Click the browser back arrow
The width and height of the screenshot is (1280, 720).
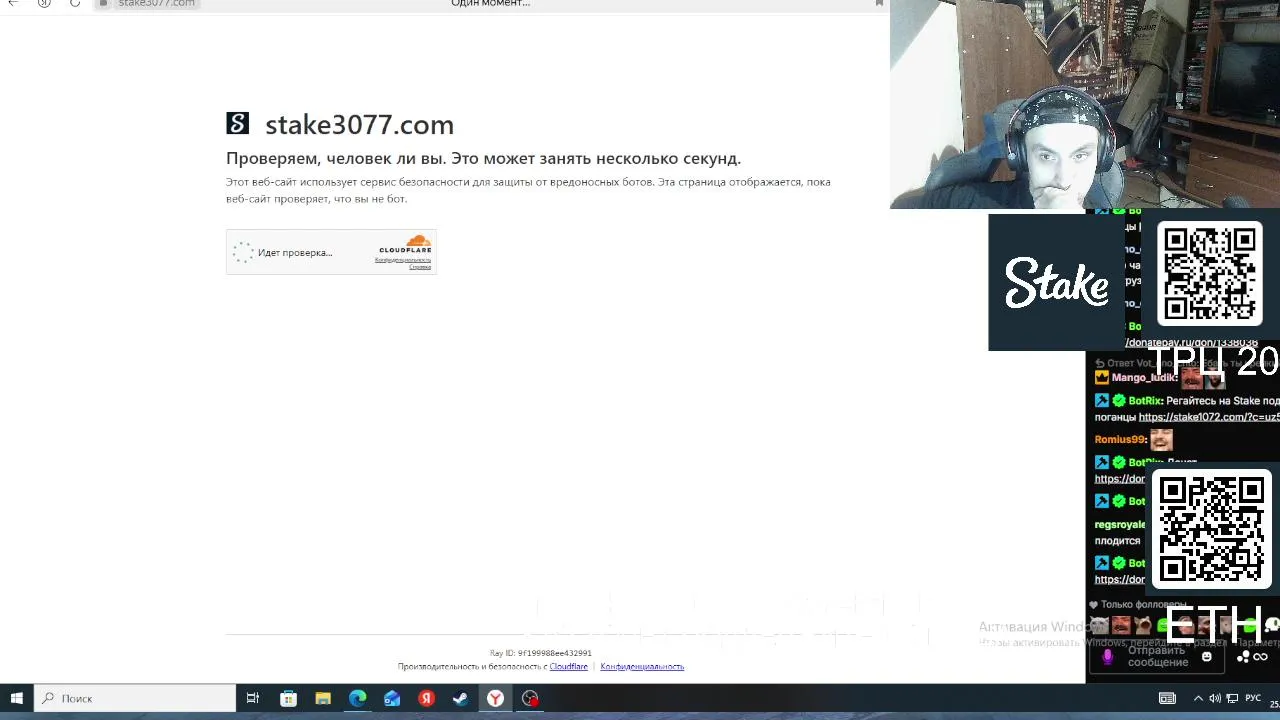point(14,3)
